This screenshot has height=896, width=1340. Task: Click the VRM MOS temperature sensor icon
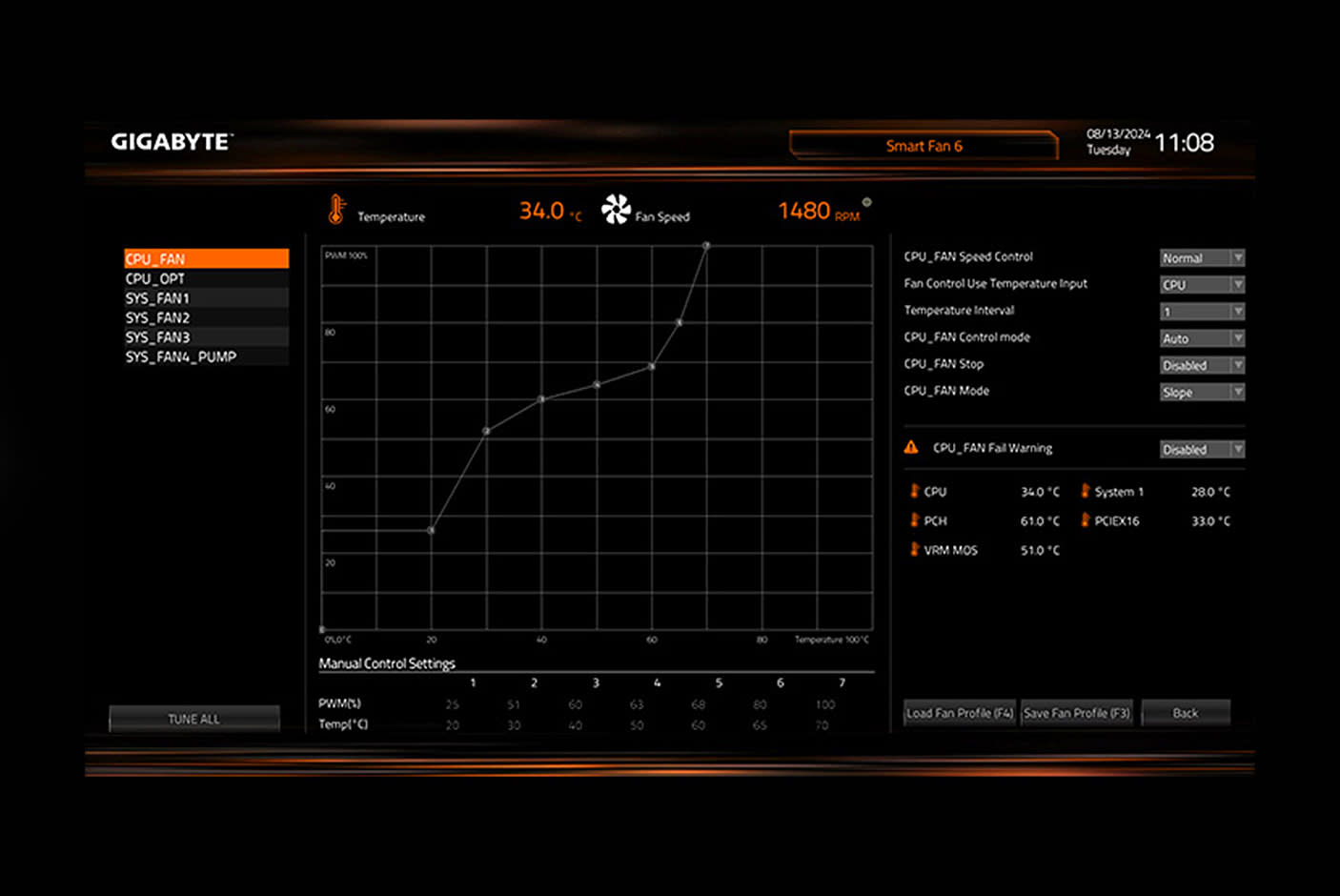[913, 550]
